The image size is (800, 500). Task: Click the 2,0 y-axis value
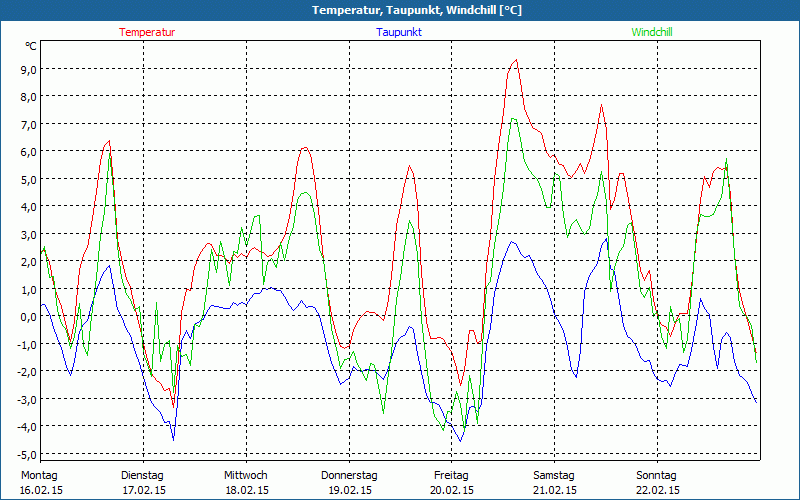[x=28, y=262]
